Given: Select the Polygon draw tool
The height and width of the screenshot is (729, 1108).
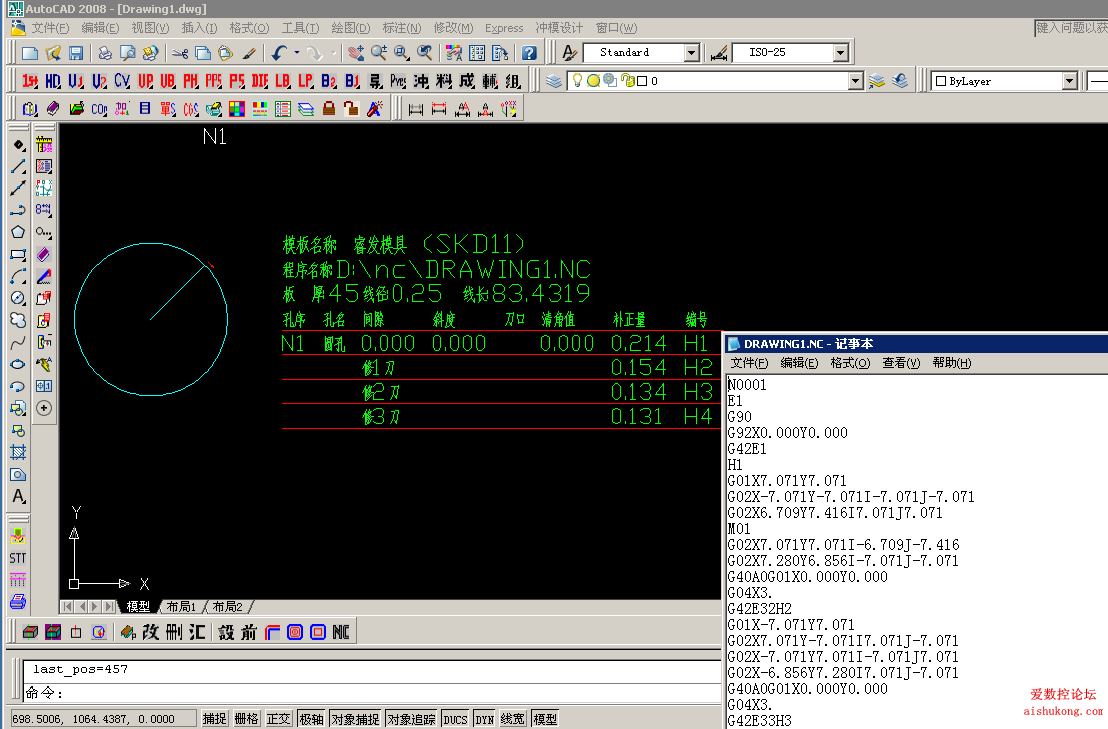Looking at the screenshot, I should (18, 232).
